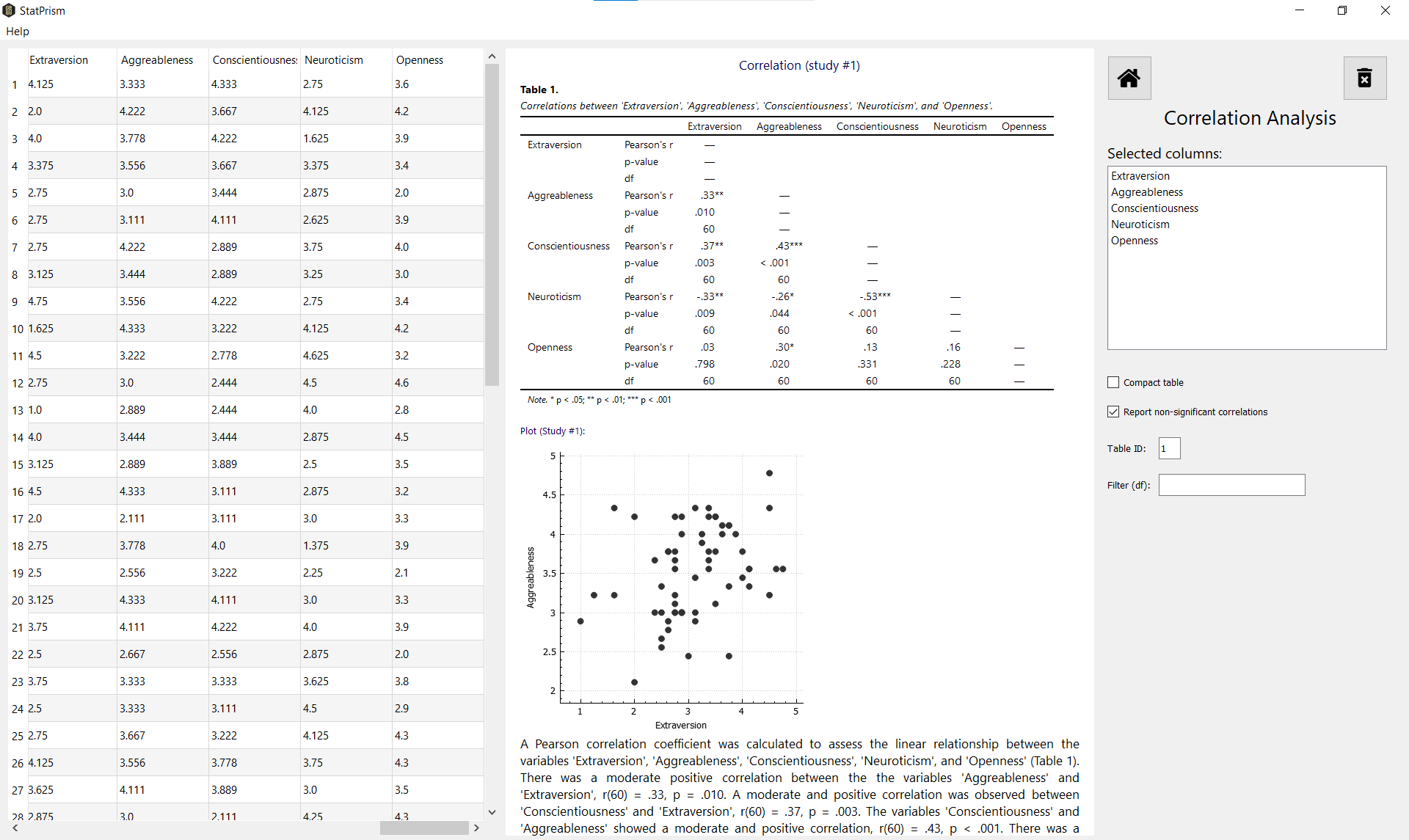1409x840 pixels.
Task: Click Neuroticism cell 1.625 in row 3
Action: (x=346, y=139)
